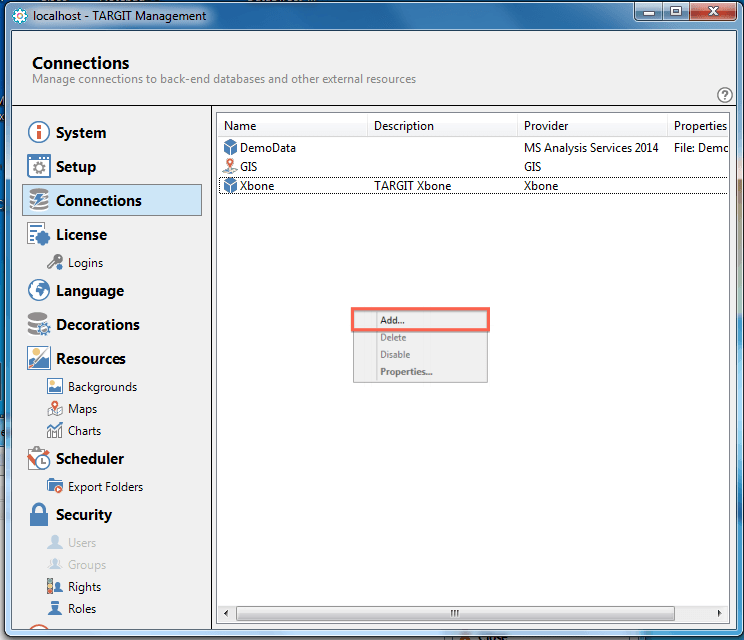The height and width of the screenshot is (640, 744).
Task: Click the help question mark icon
Action: click(725, 95)
